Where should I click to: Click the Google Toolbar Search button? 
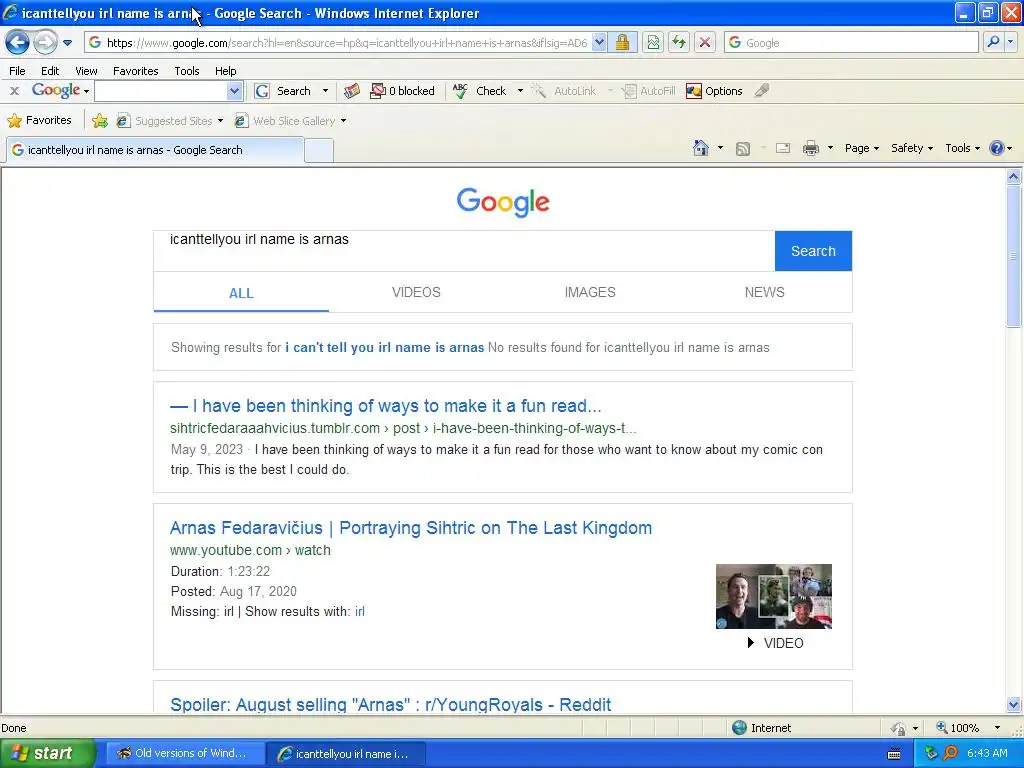pyautogui.click(x=283, y=91)
